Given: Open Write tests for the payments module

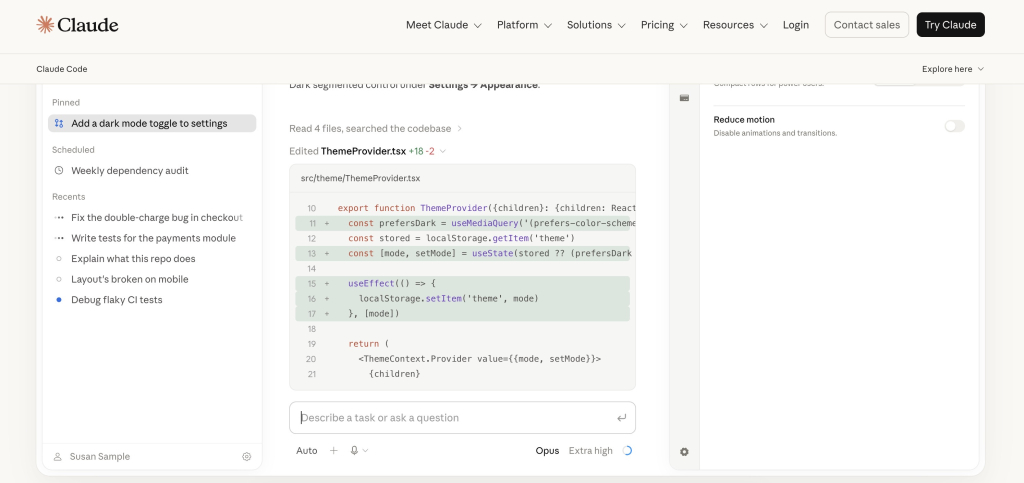Looking at the screenshot, I should point(153,238).
